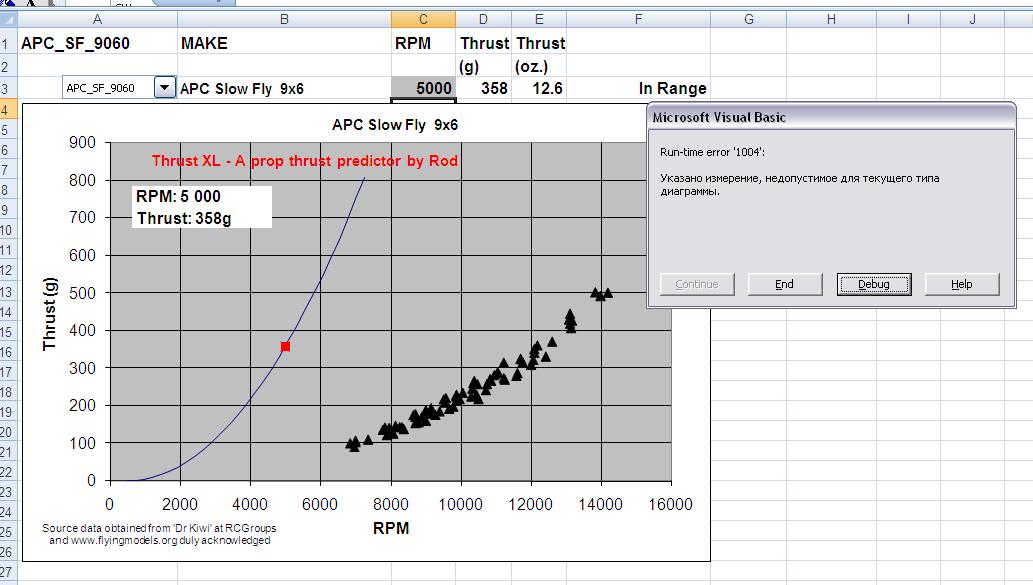Select the chart title APC Slow Fly 9x6
This screenshot has width=1033, height=585.
click(395, 125)
